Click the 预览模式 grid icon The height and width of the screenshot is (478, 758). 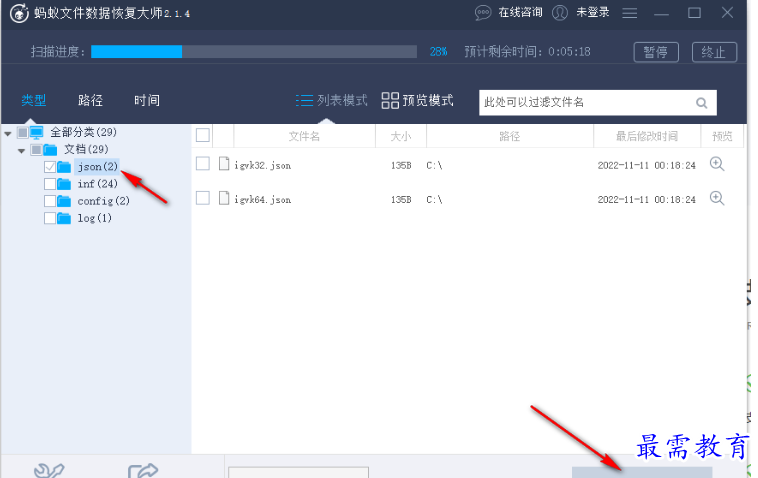click(390, 101)
